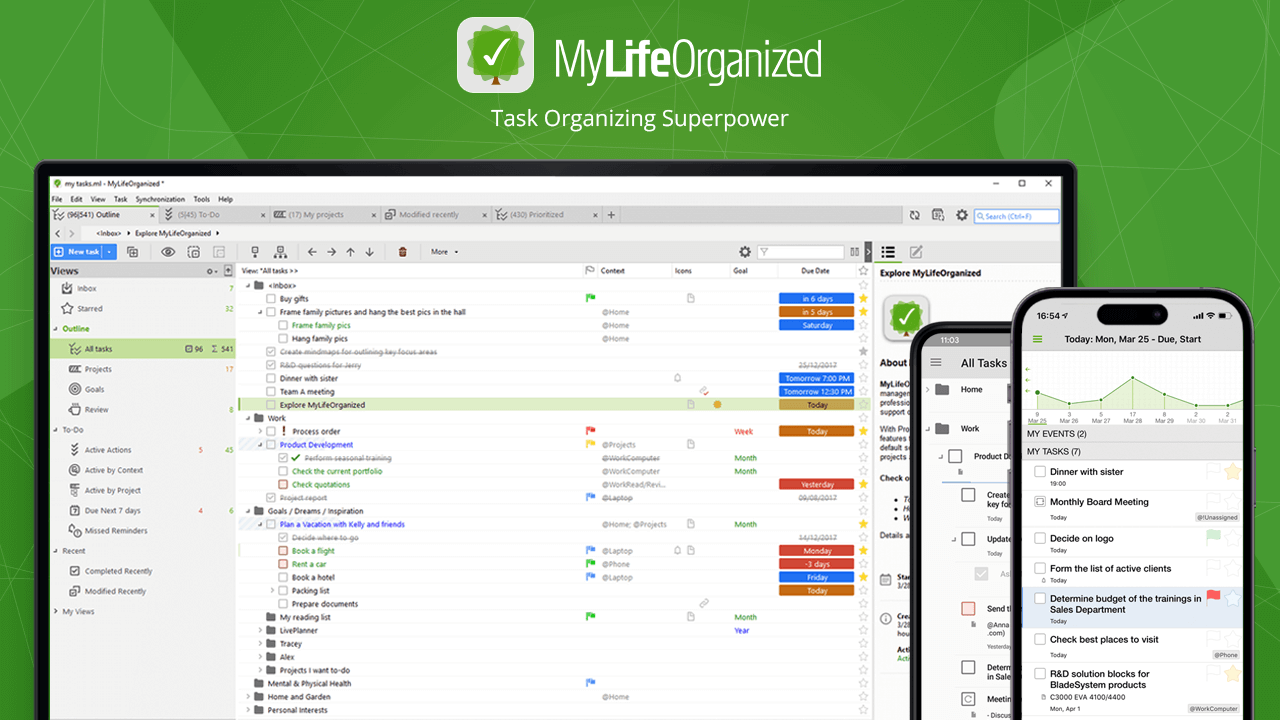Open the New task dropdown arrow
The image size is (1280, 720).
(x=110, y=252)
